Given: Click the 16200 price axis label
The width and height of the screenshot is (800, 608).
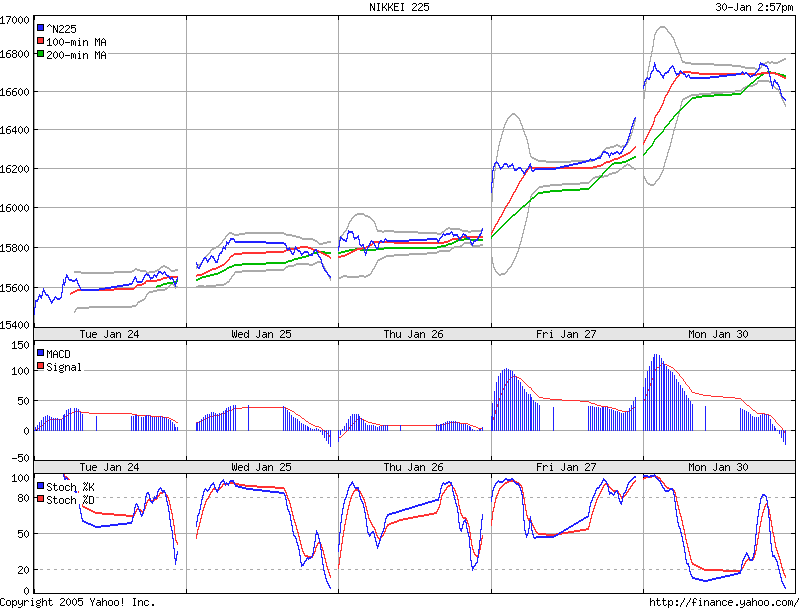Looking at the screenshot, I should click(15, 169).
